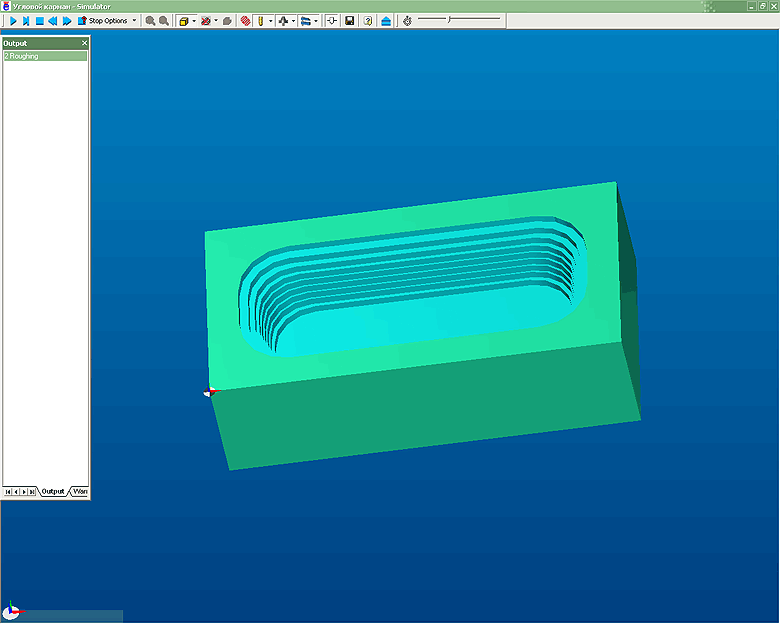
Task: Restore down the Simulator window
Action: pyautogui.click(x=763, y=6)
